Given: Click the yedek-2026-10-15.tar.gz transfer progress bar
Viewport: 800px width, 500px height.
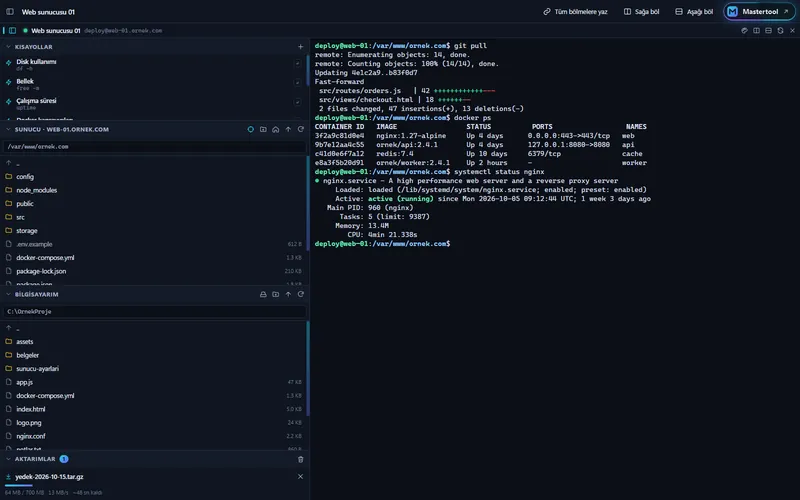Looking at the screenshot, I should click(x=155, y=485).
